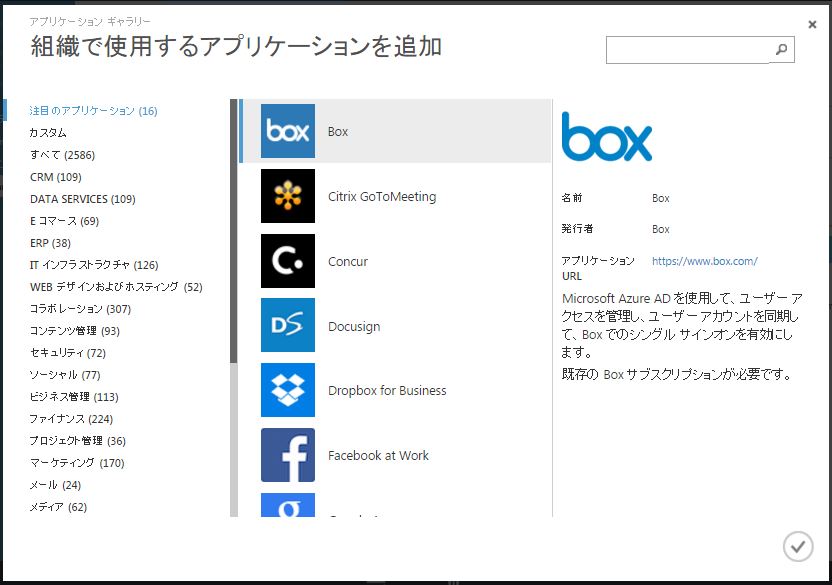
Task: Select the Docusign entry label
Action: pos(354,326)
